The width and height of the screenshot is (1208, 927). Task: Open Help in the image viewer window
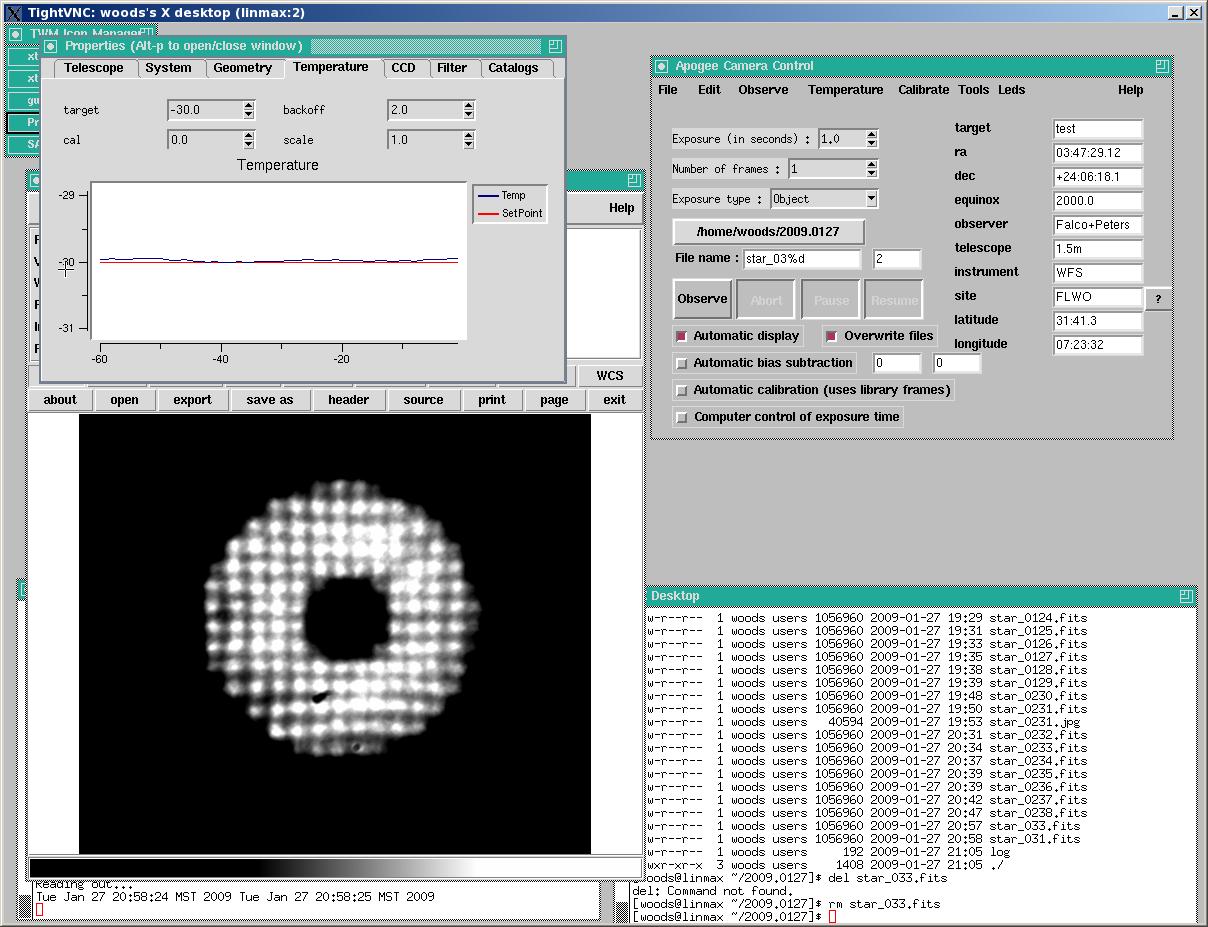pyautogui.click(x=622, y=208)
